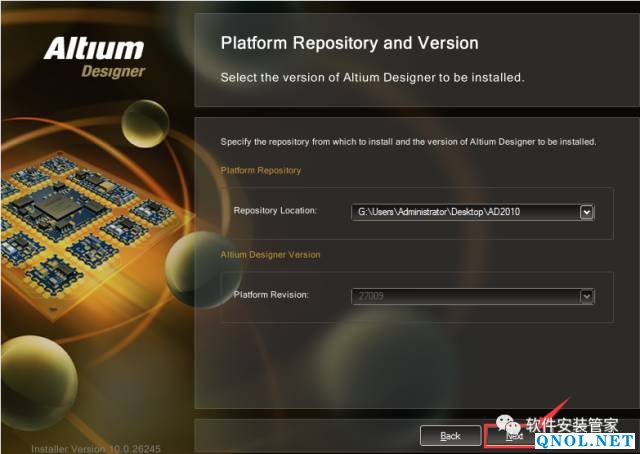Click the 软件安装管家 watermark text
Viewport: 640px width, 454px height.
[572, 424]
